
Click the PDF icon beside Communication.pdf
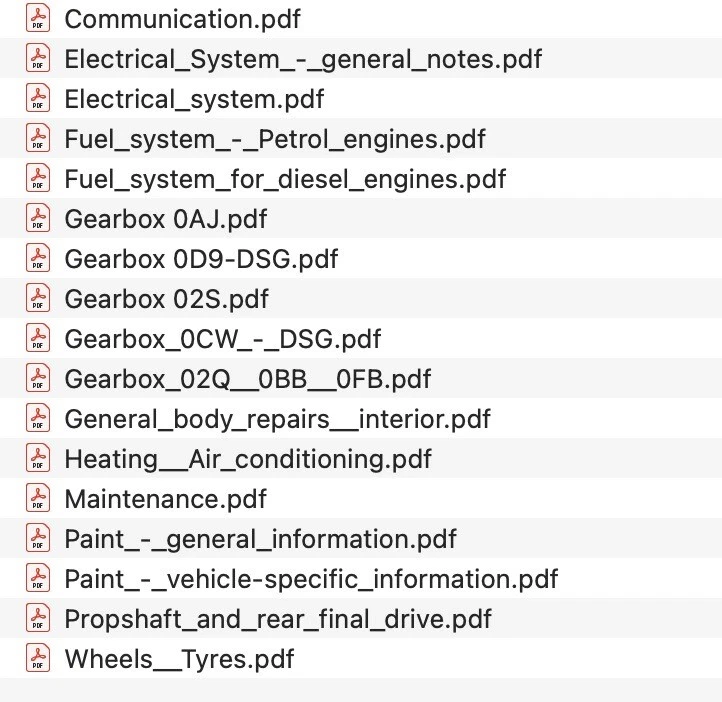point(38,18)
